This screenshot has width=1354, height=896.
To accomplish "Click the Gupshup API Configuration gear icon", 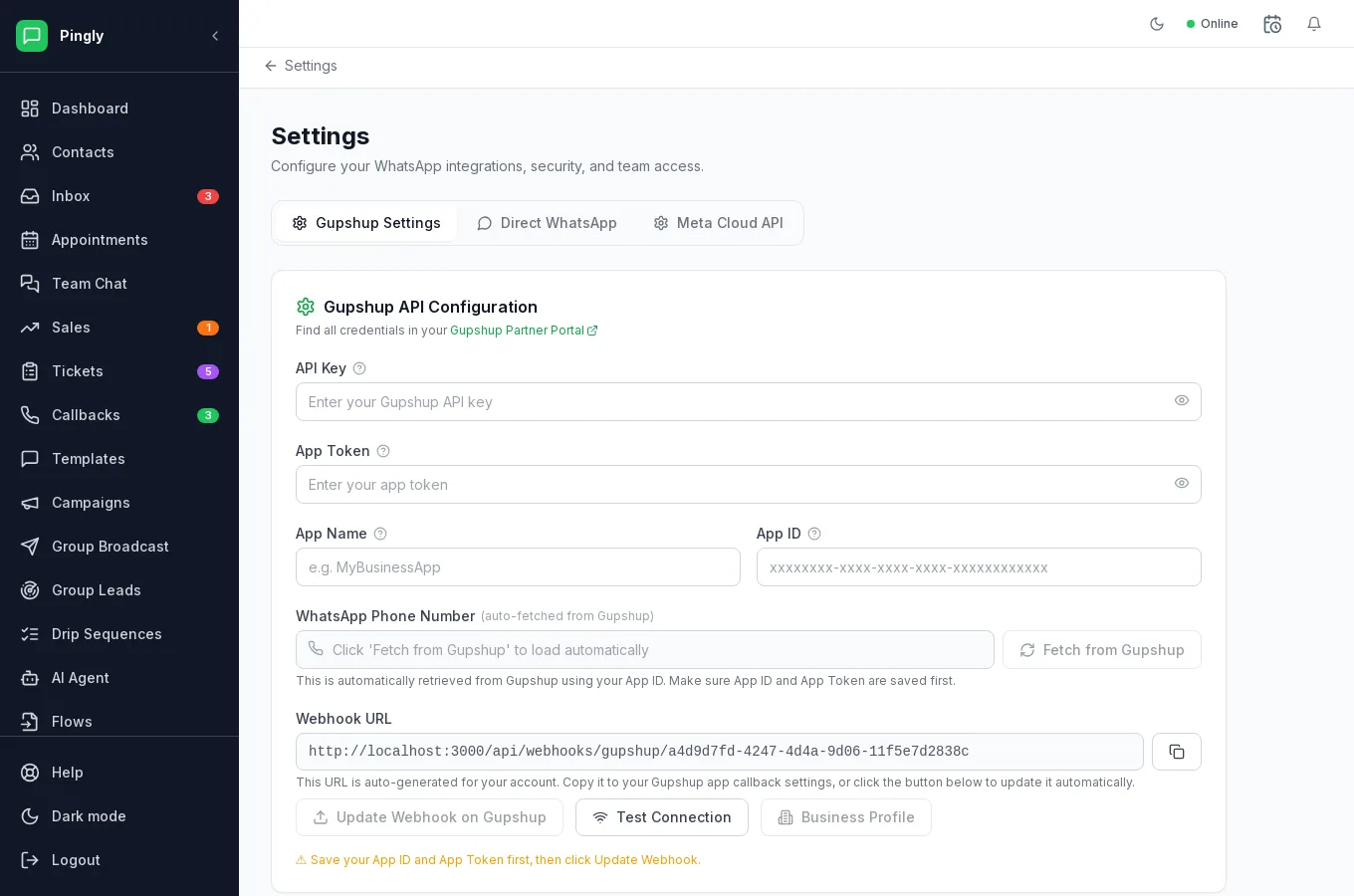I will (x=306, y=307).
